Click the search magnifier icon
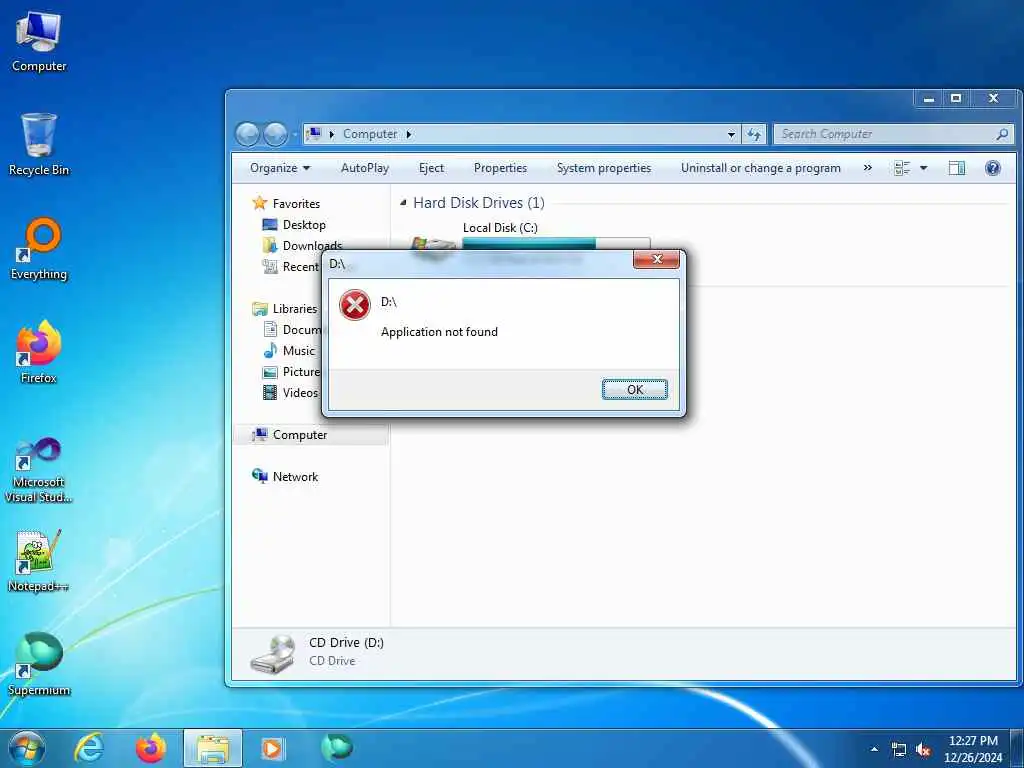Screen dimensions: 1024x768 (1002, 134)
